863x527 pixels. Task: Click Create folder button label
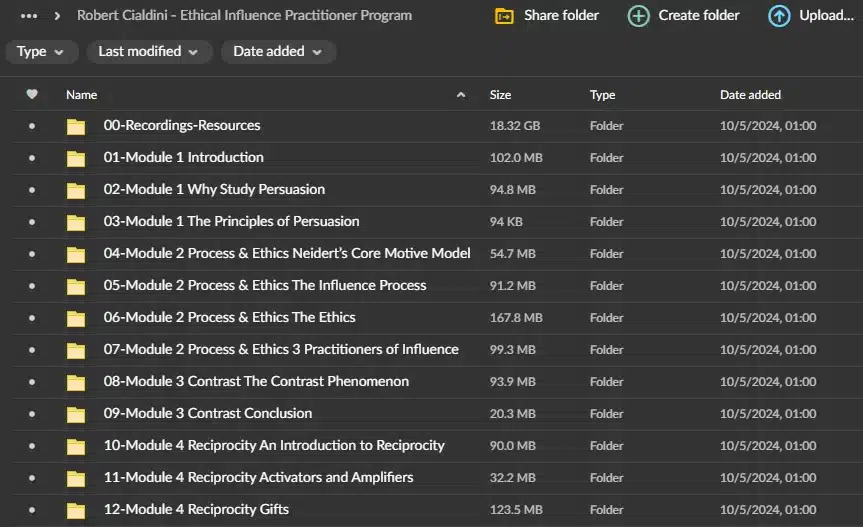(699, 15)
